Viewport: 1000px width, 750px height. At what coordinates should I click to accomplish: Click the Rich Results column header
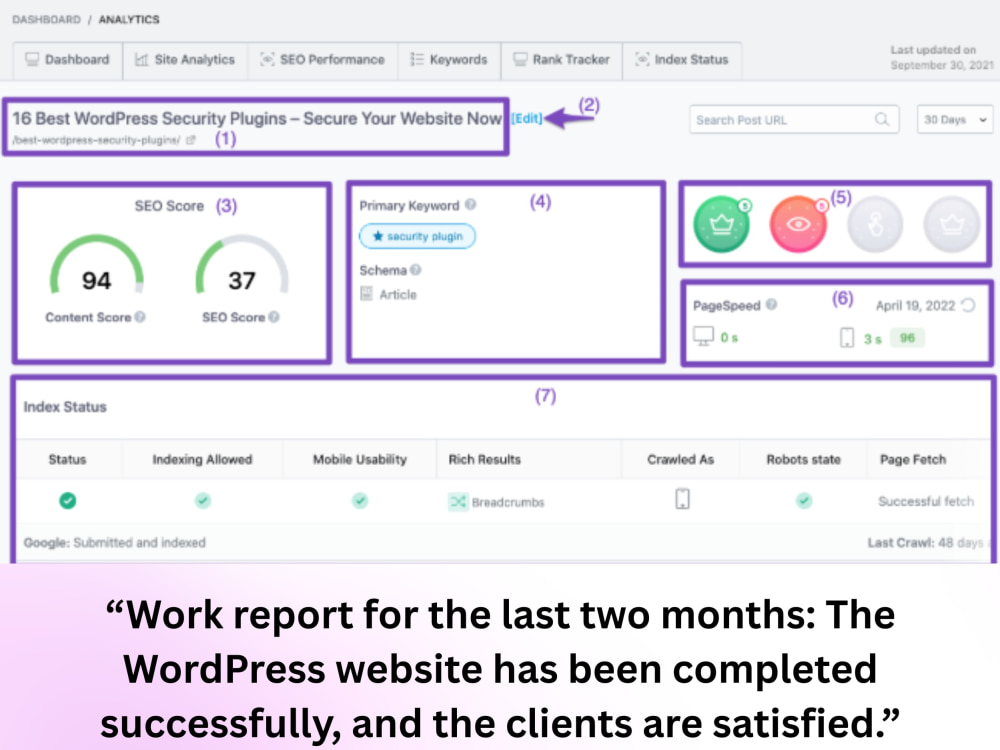coord(485,459)
